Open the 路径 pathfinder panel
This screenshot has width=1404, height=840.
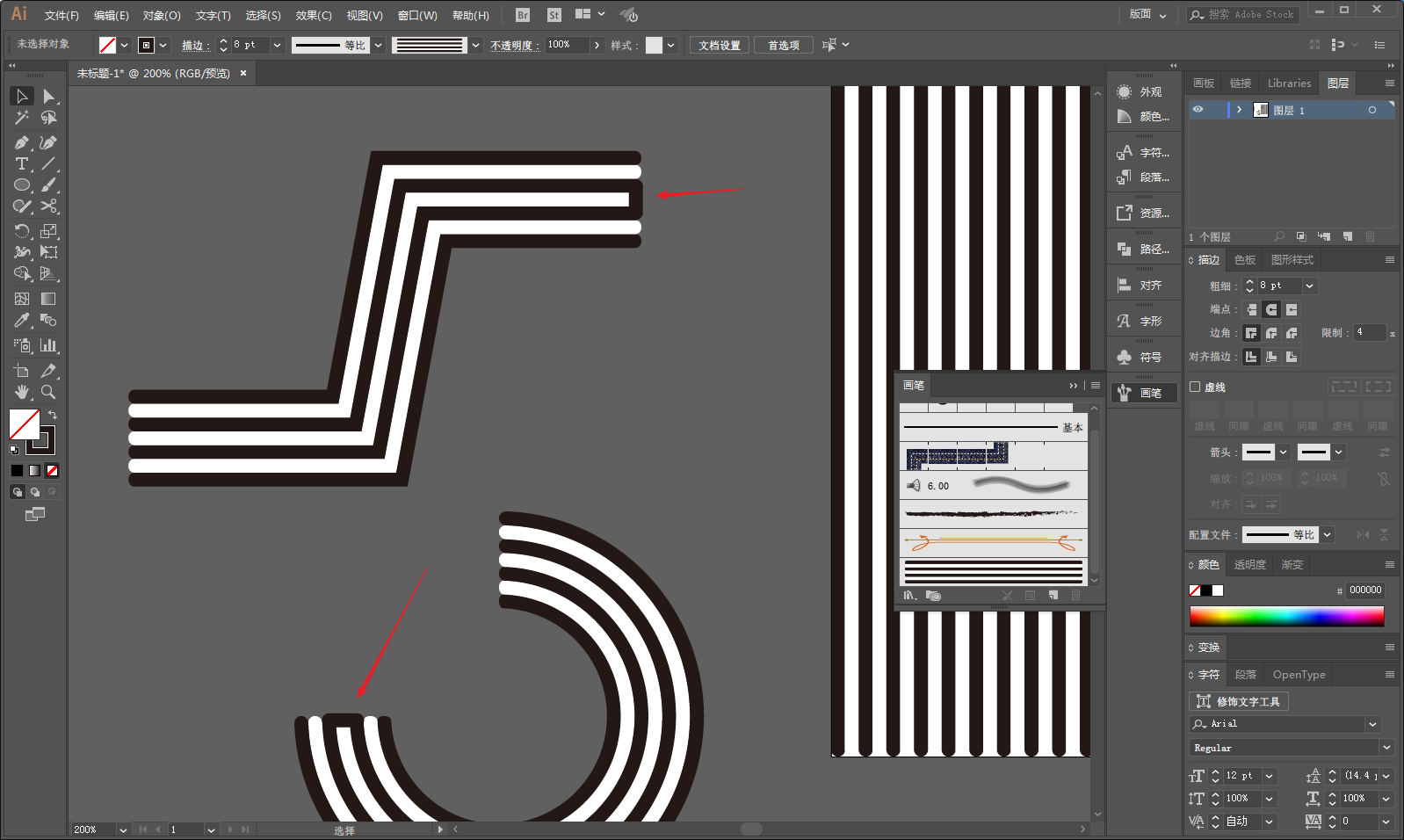pos(1142,250)
